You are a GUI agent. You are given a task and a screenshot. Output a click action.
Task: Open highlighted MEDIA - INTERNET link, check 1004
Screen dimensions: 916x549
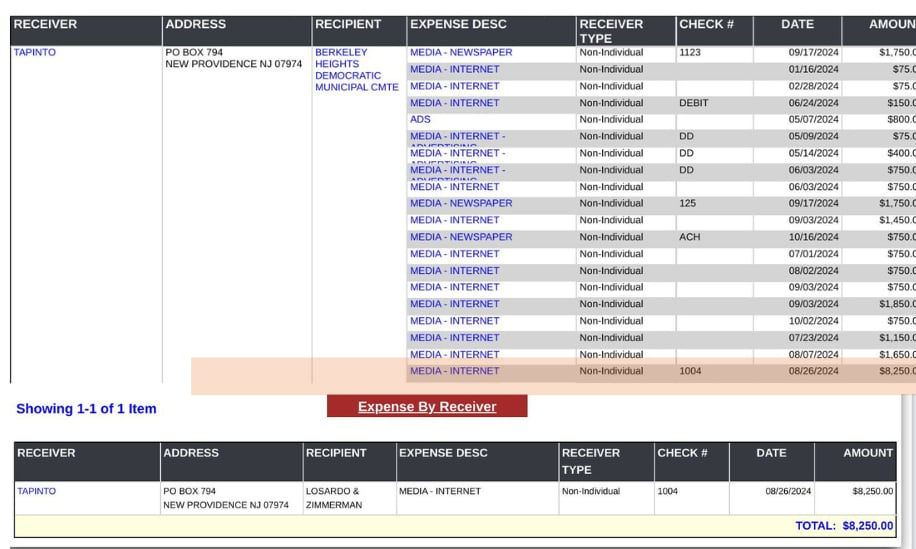click(x=454, y=371)
